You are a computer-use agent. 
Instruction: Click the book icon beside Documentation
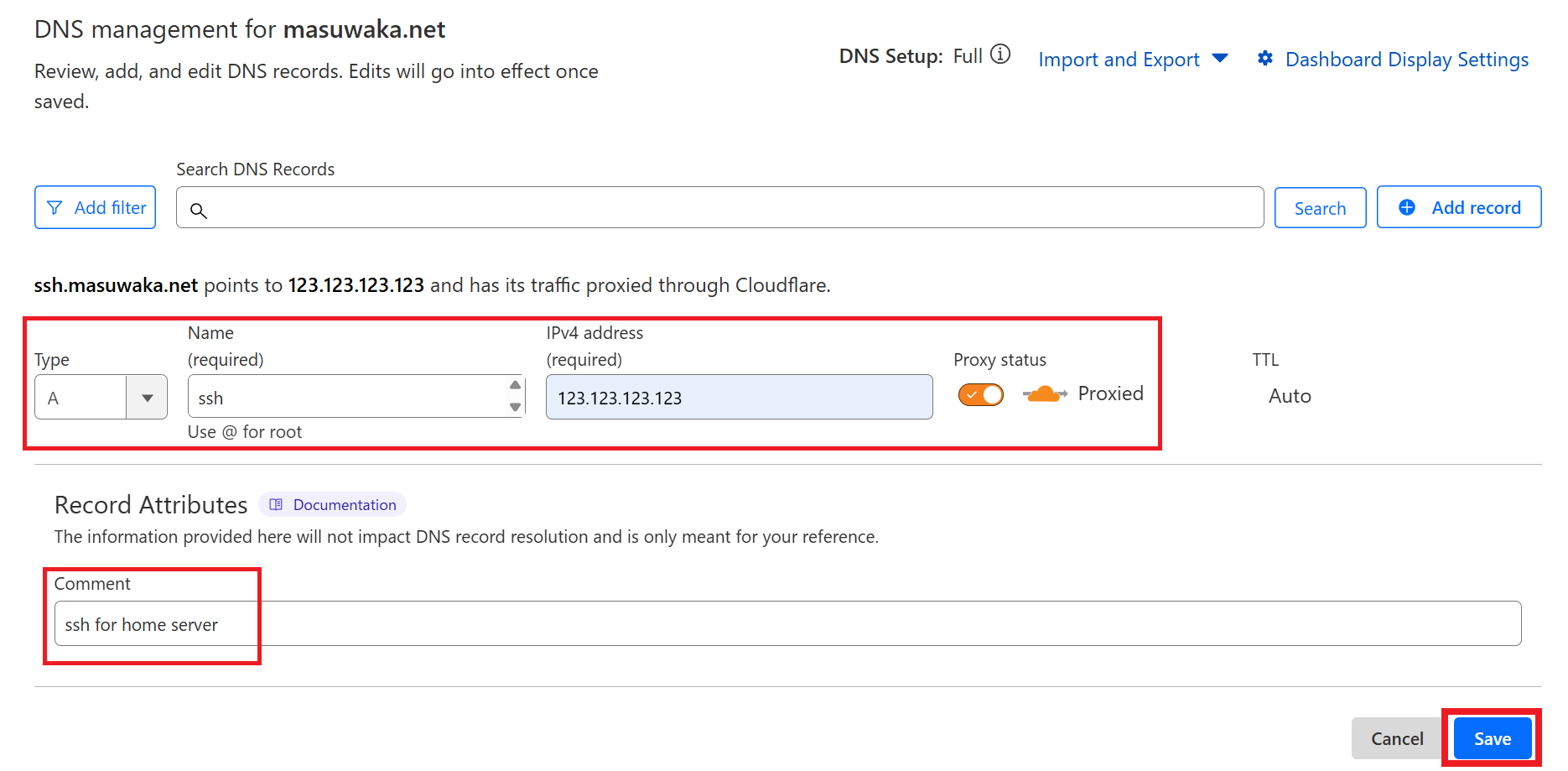pos(276,505)
